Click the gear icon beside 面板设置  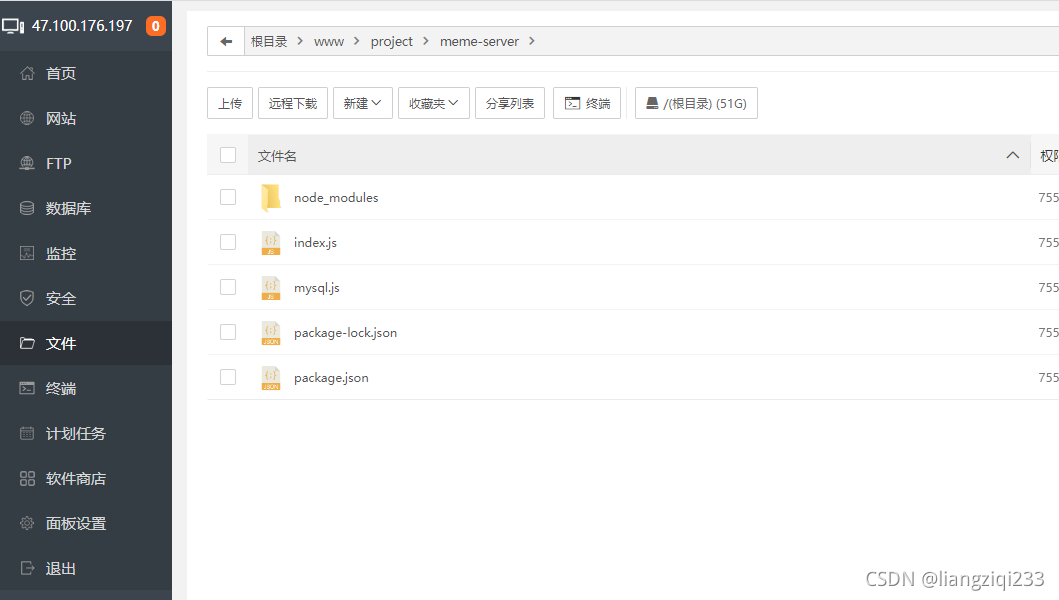pos(27,523)
